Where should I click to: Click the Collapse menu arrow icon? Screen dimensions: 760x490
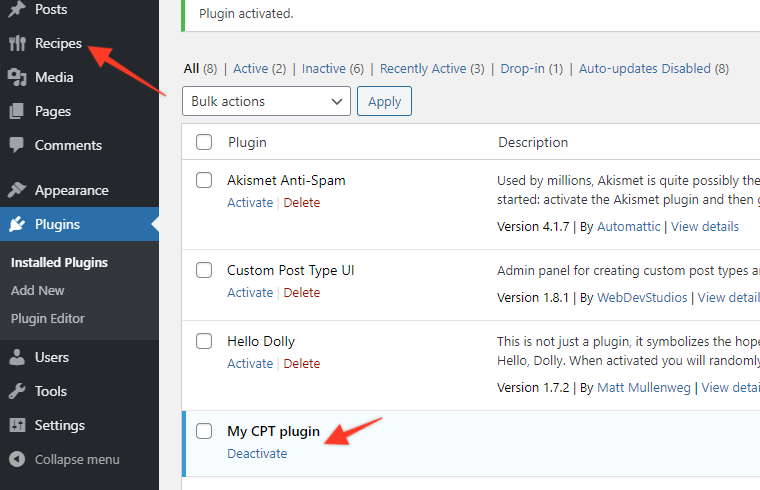pyautogui.click(x=17, y=459)
